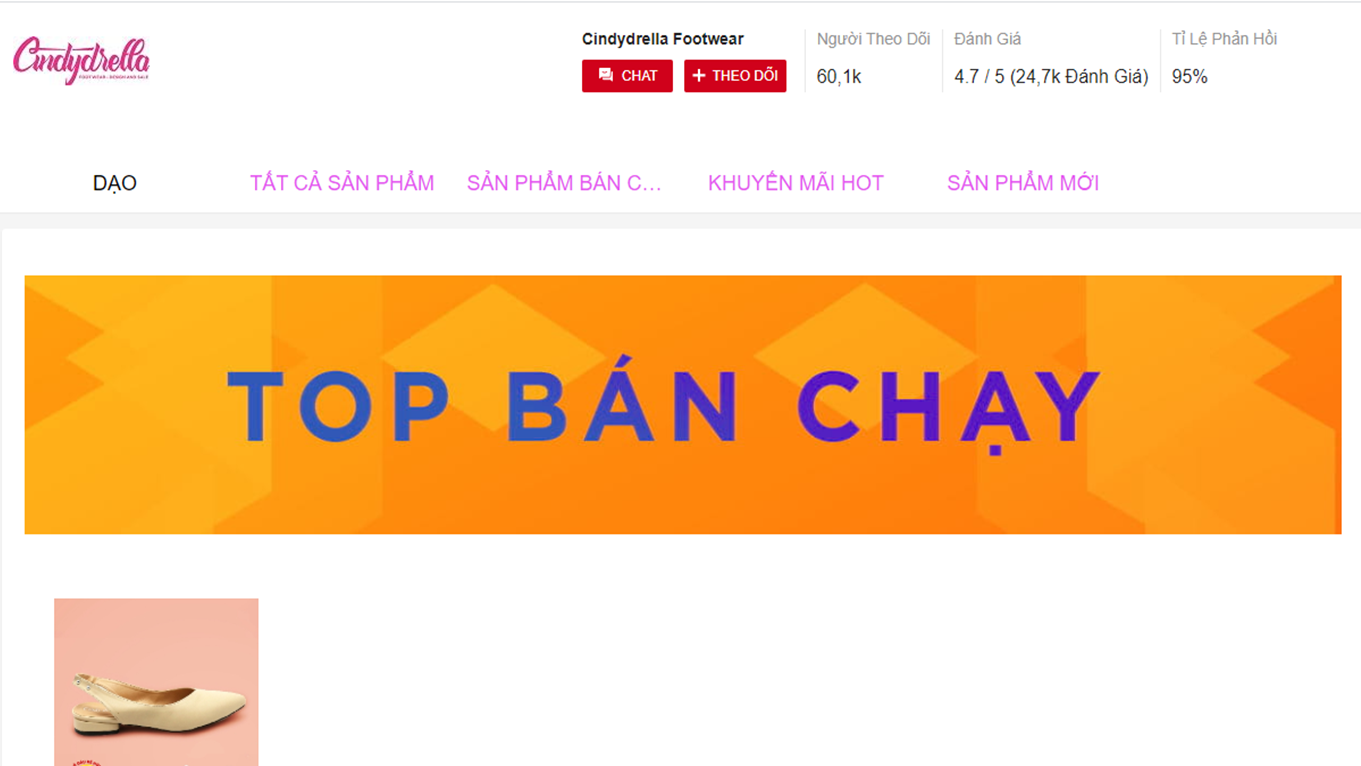Click the plus icon beside THEO DÕI
The width and height of the screenshot is (1361, 766).
point(699,75)
